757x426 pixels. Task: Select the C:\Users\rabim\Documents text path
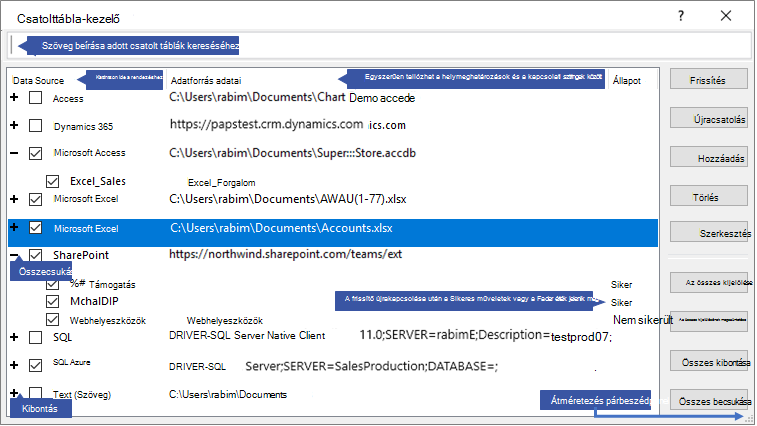228,395
